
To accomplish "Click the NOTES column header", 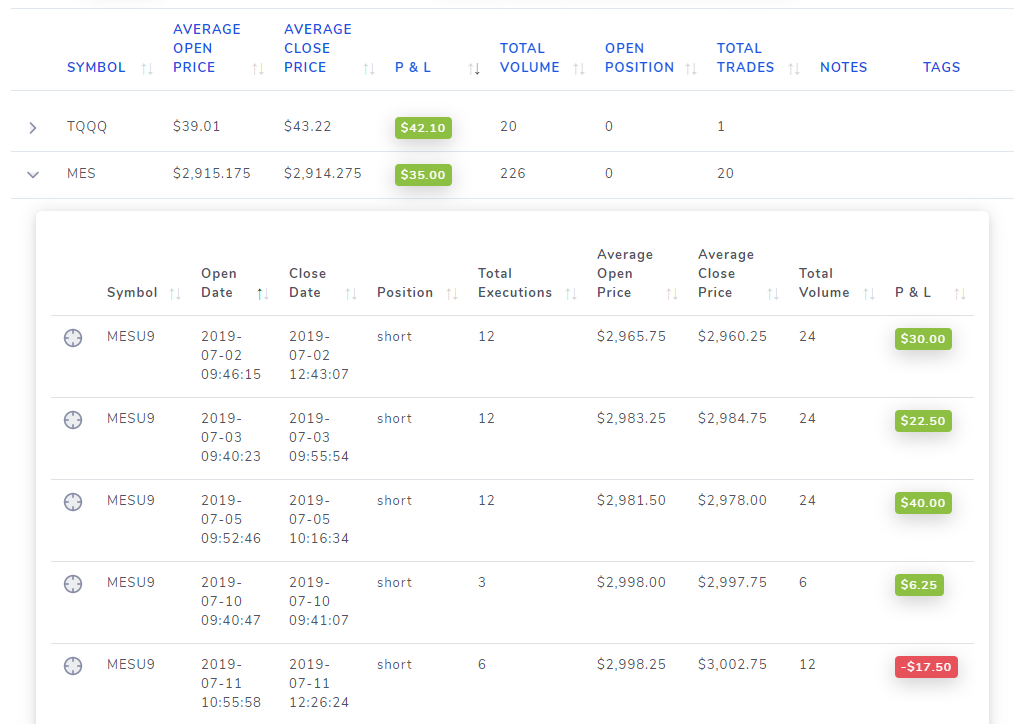I will point(843,68).
